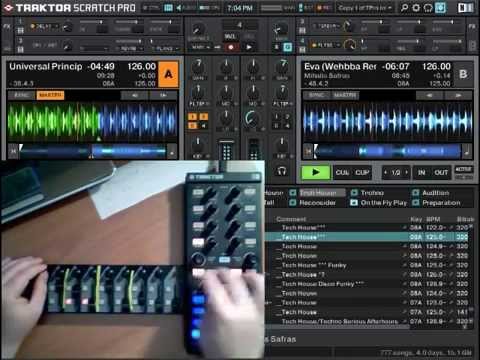Click the CUE button on Deck B

(x=342, y=172)
